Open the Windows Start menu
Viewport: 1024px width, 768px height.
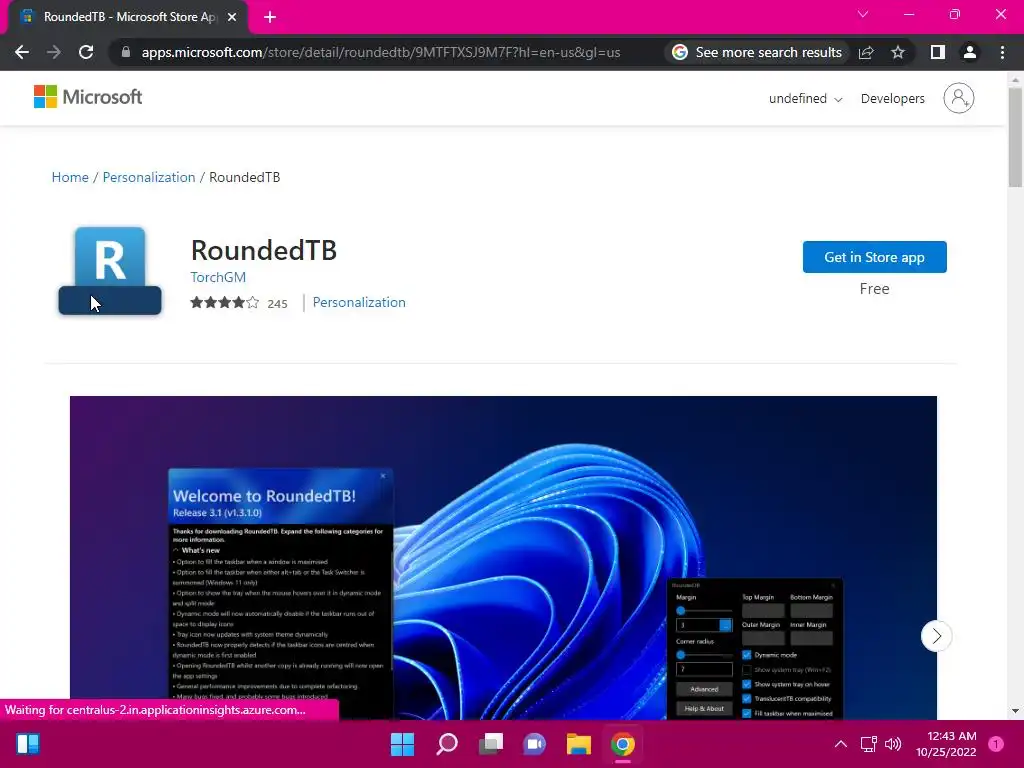402,744
